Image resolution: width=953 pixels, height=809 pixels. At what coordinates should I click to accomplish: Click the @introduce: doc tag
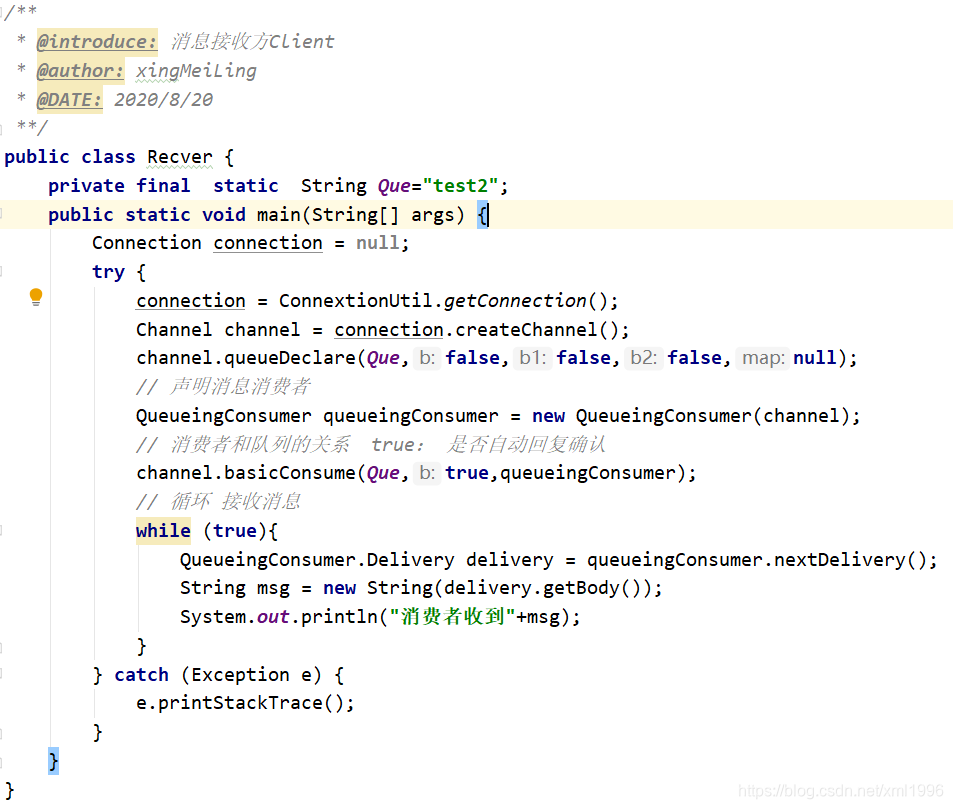pyautogui.click(x=97, y=41)
